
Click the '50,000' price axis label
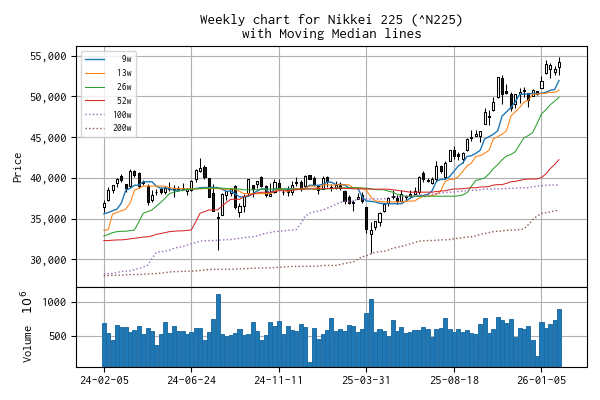click(x=48, y=97)
